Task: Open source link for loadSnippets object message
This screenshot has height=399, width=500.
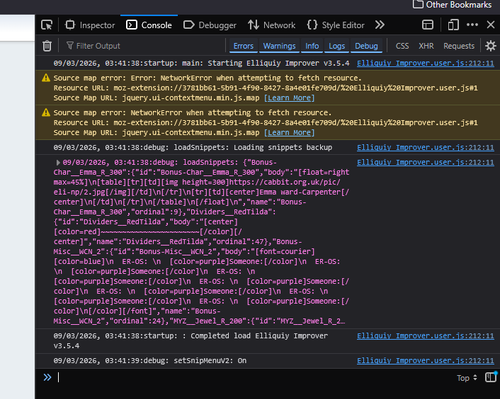Action: [x=425, y=162]
